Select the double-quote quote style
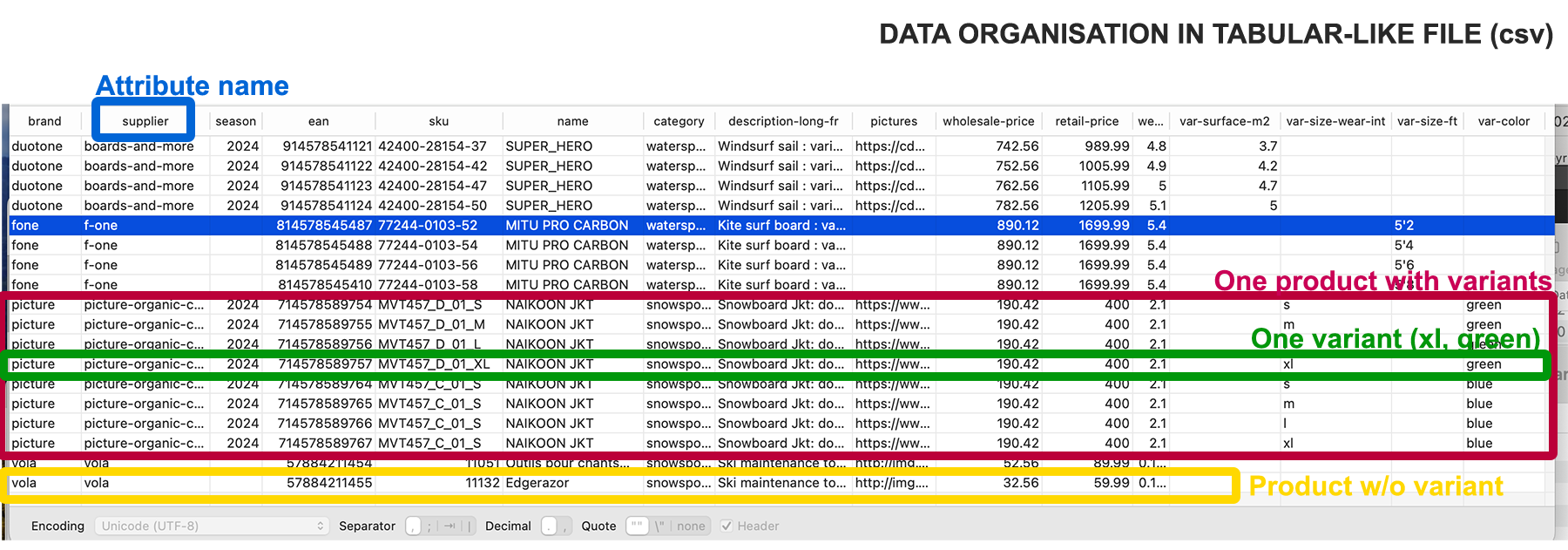 tap(638, 526)
